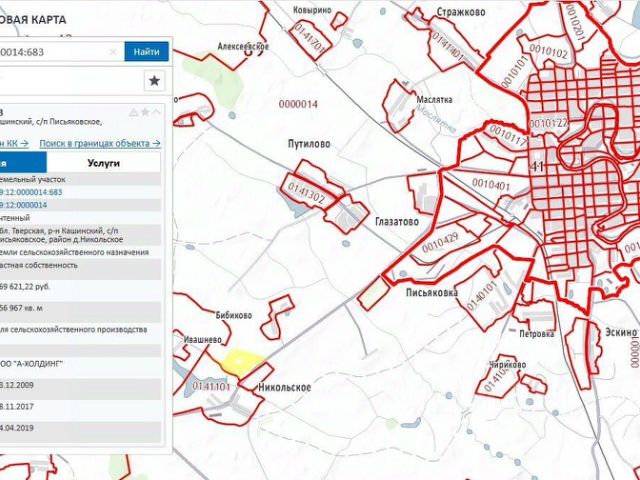Focus the cadastral number search field
This screenshot has height=480, width=640.
[x=57, y=52]
